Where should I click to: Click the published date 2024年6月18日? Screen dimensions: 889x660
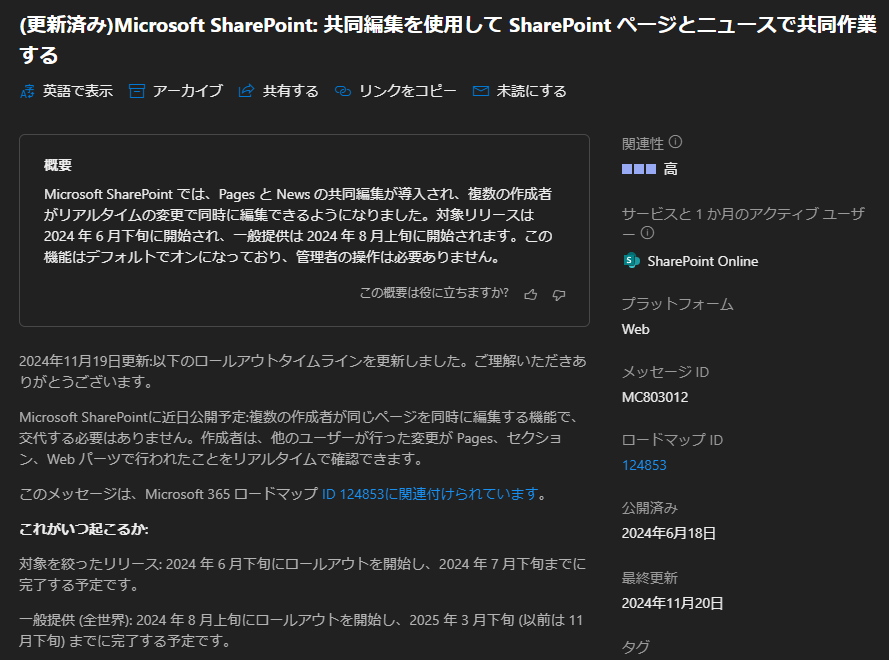pos(668,534)
